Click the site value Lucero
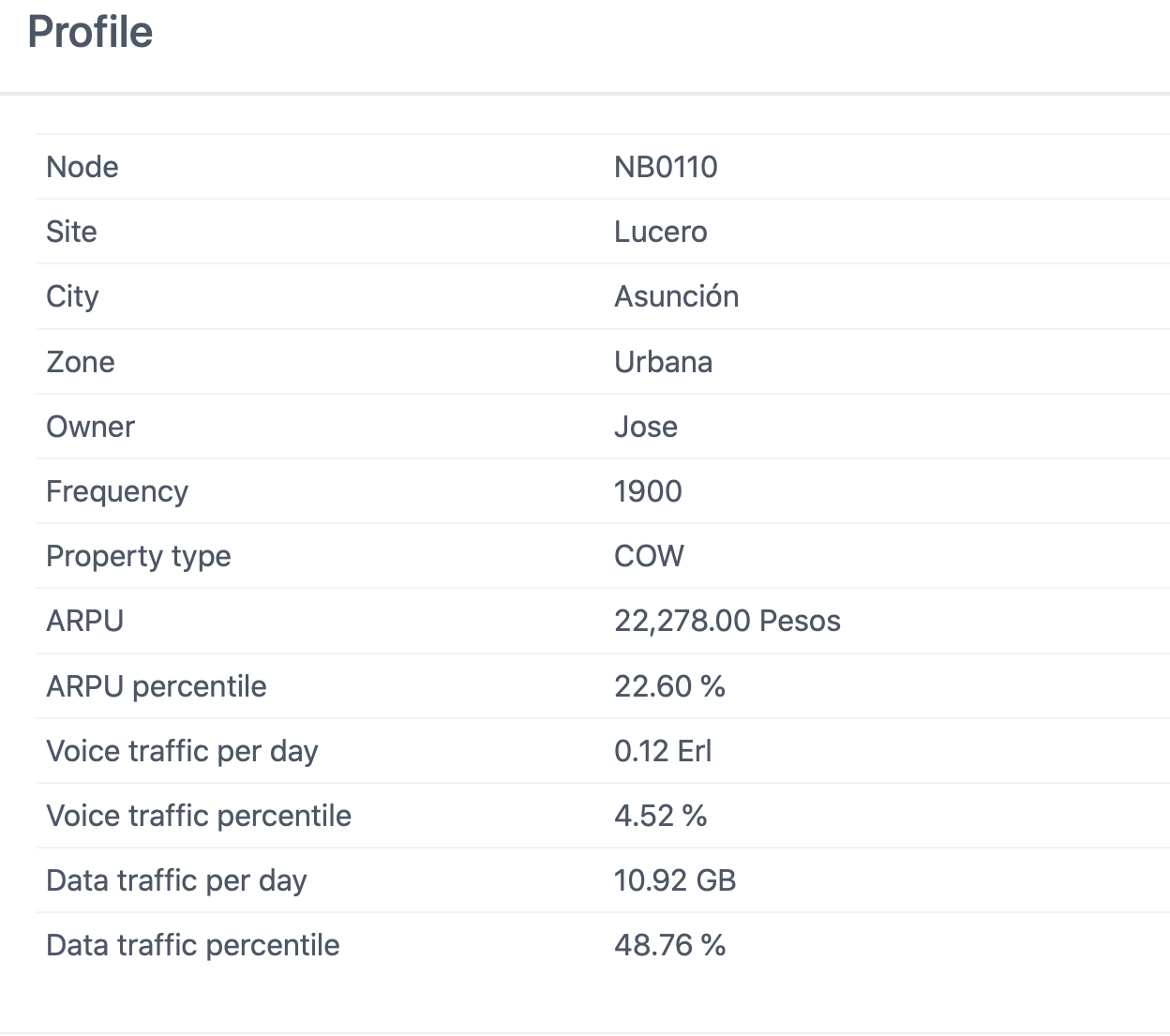The width and height of the screenshot is (1170, 1036). click(661, 232)
